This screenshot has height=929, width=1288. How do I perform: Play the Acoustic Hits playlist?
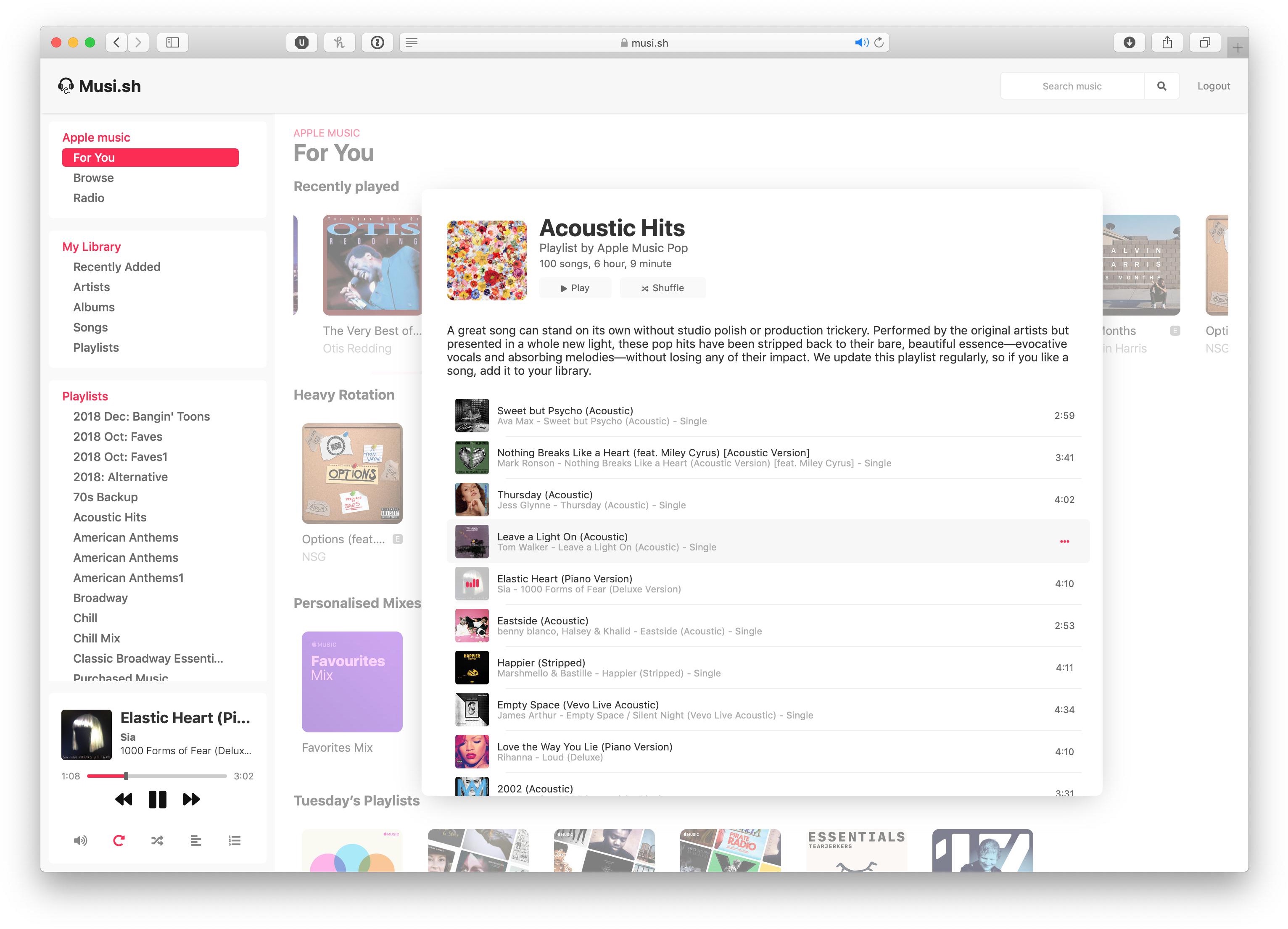(575, 288)
